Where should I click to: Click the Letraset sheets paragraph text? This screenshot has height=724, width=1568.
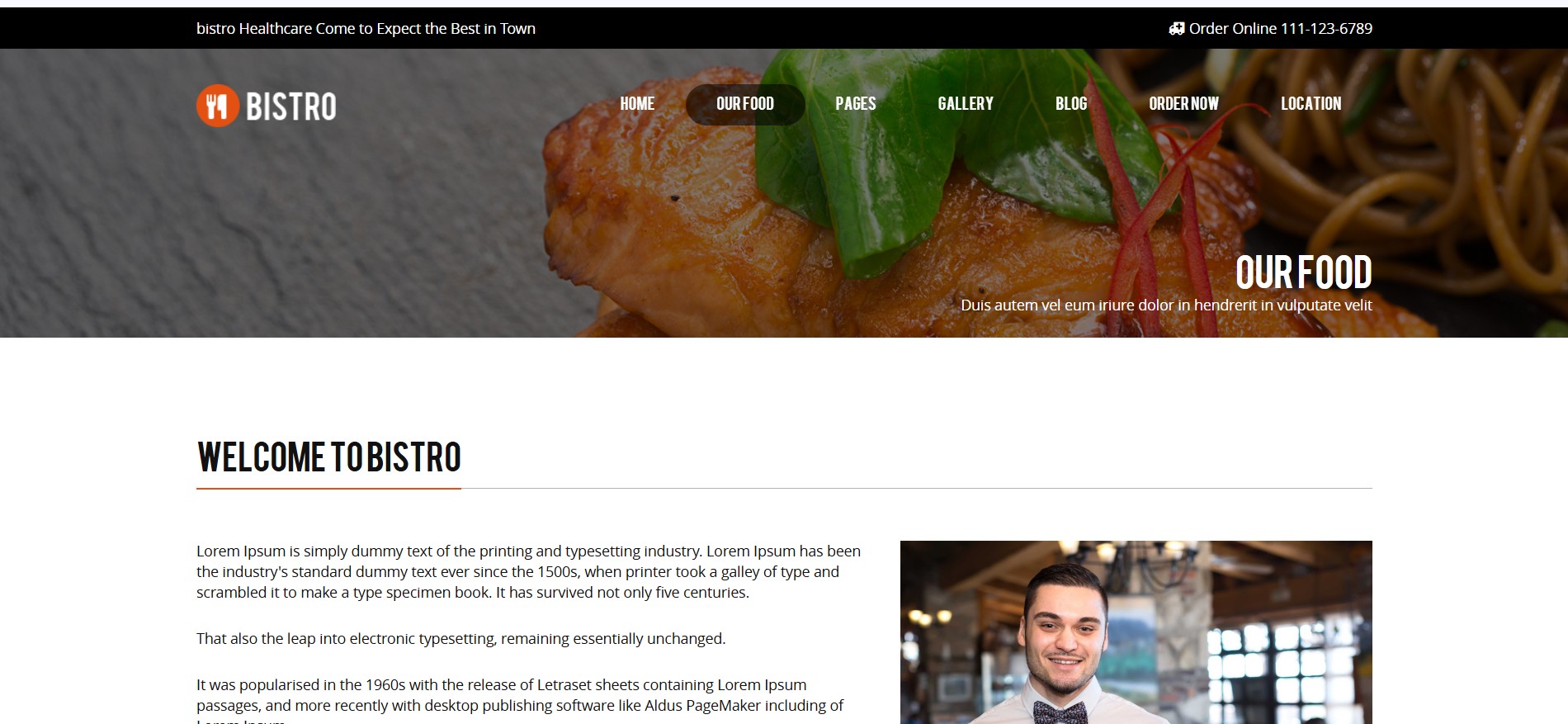[520, 700]
